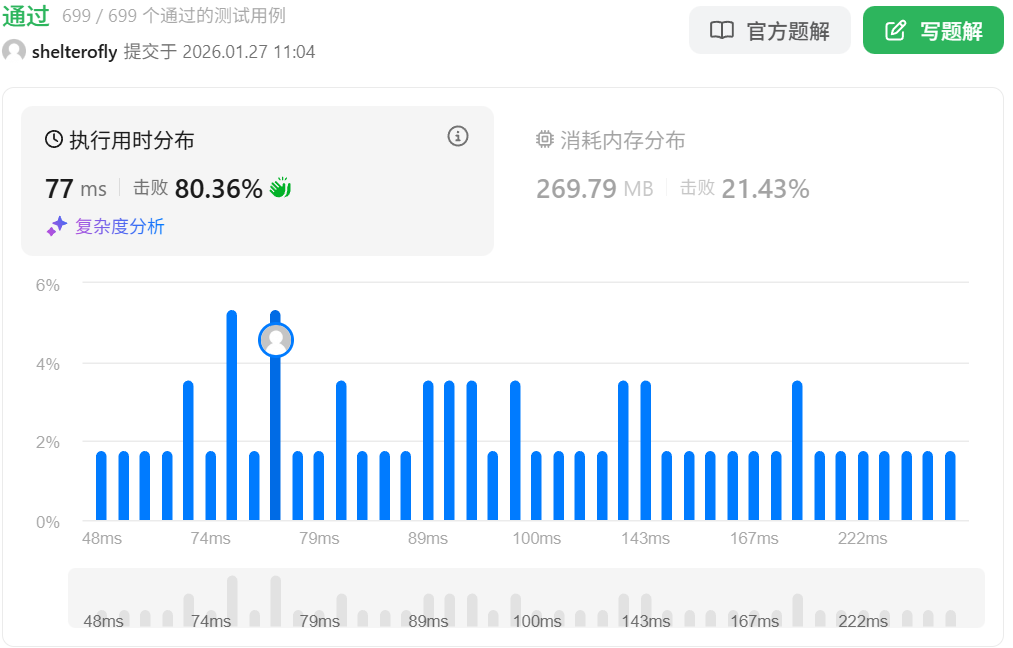
Task: Click the 通过 accepted status text
Action: click(26, 16)
